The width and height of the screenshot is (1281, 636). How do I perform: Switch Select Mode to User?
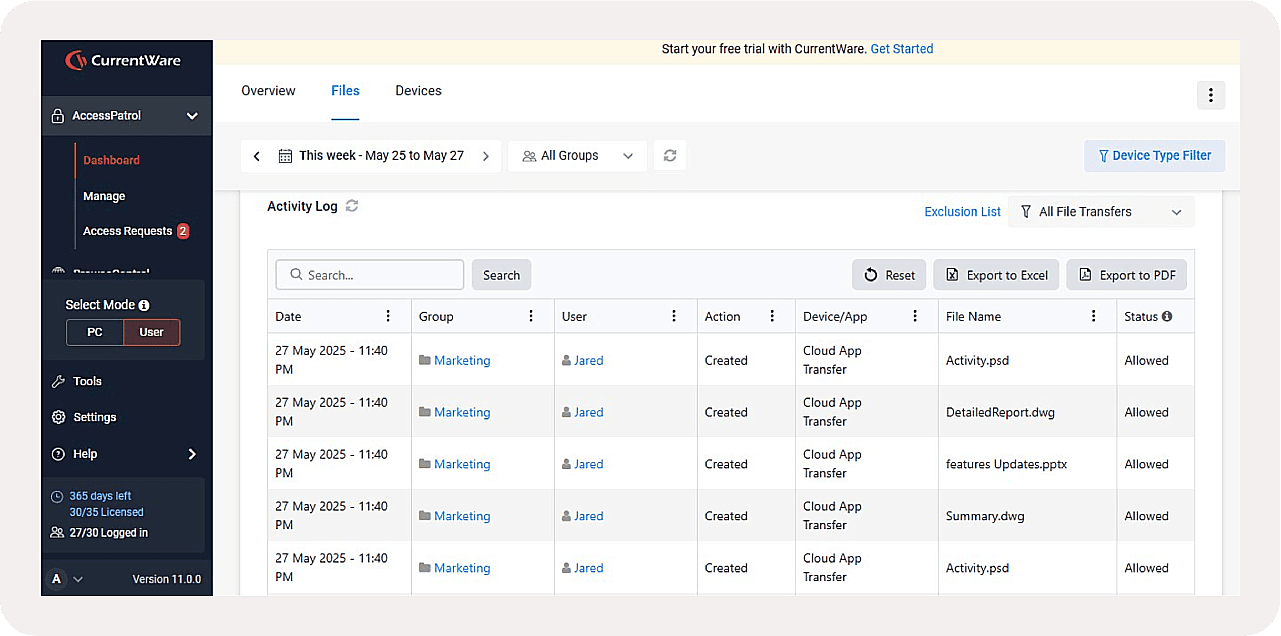coord(152,332)
